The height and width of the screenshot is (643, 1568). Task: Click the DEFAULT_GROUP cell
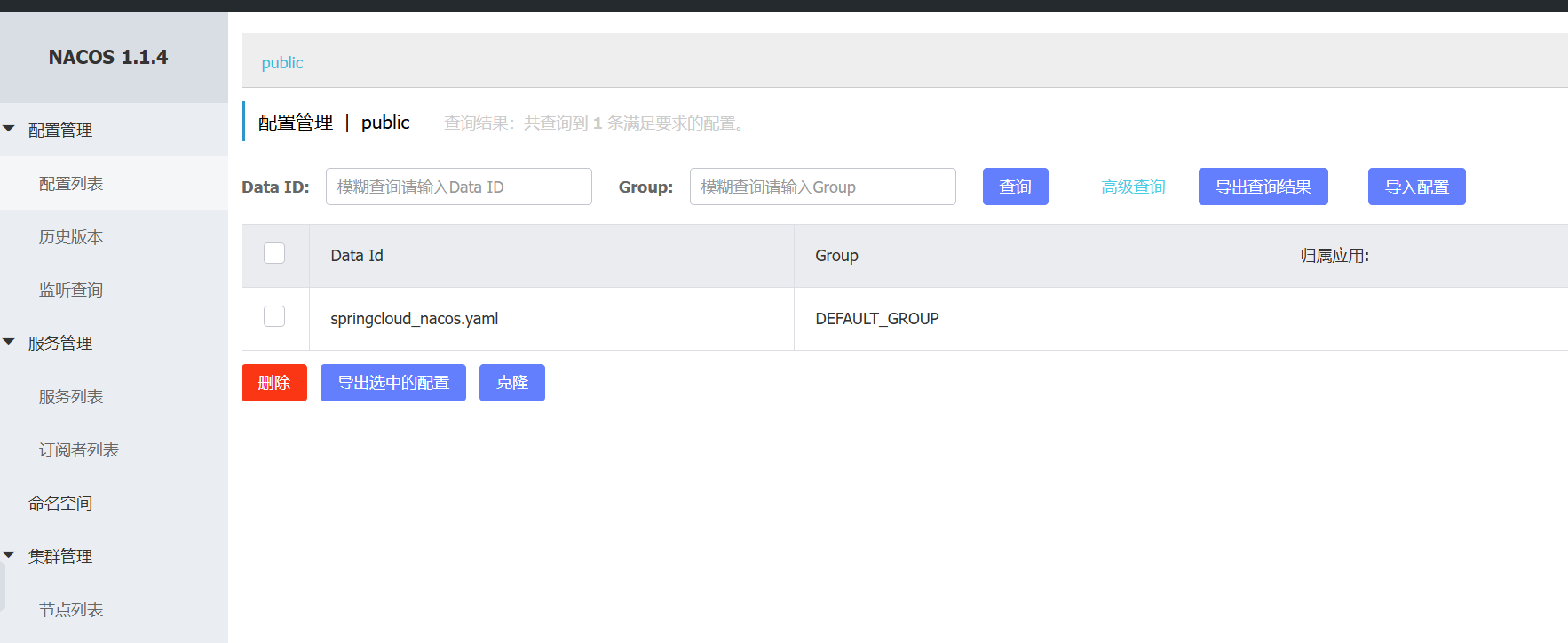1036,319
